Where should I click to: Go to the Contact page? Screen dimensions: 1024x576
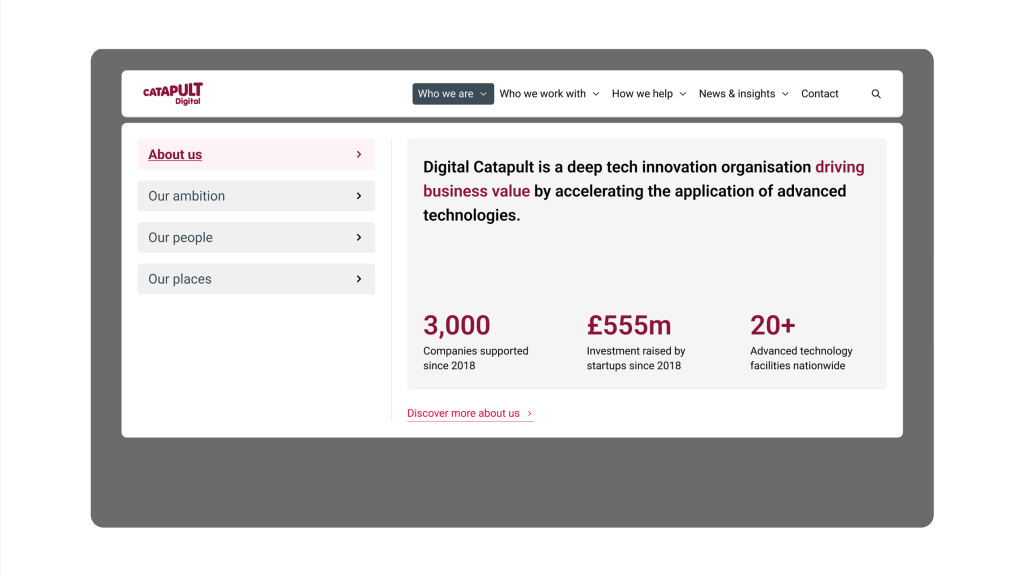[820, 94]
